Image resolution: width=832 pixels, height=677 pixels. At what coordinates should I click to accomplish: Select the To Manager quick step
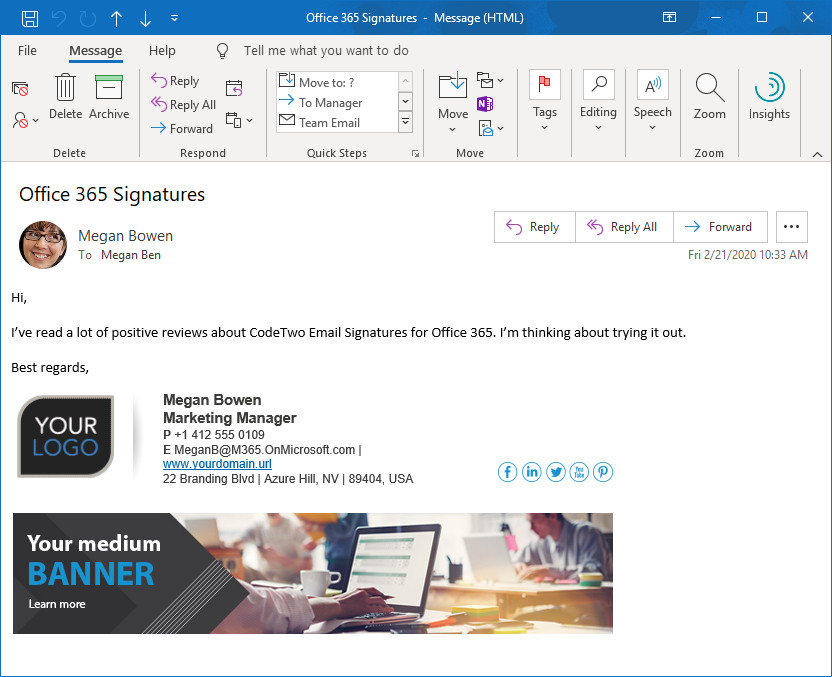point(337,102)
